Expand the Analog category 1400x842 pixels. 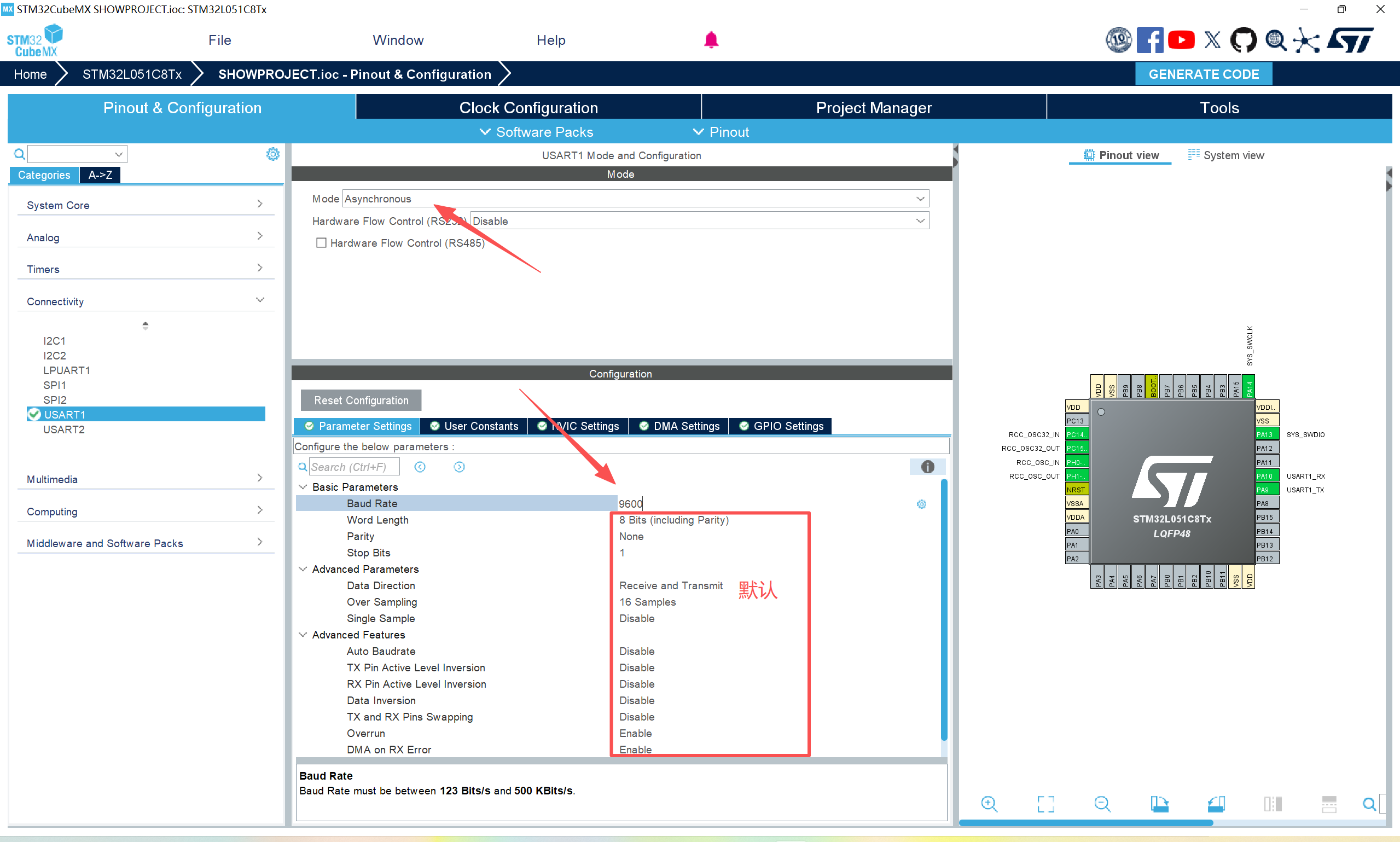(x=146, y=237)
